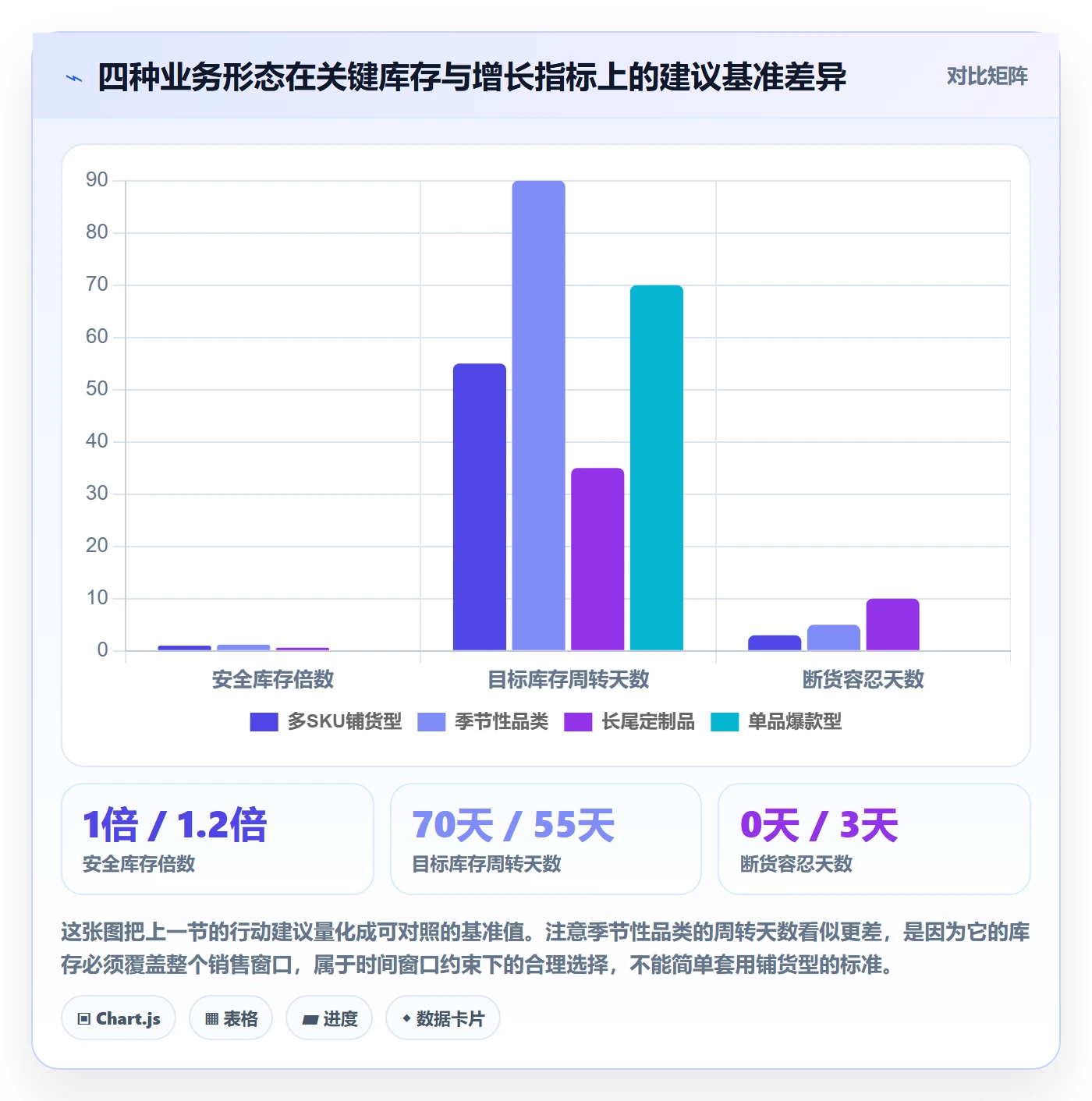
Task: Click the dark blue bar in 目标库存周转天数
Action: click(480, 507)
